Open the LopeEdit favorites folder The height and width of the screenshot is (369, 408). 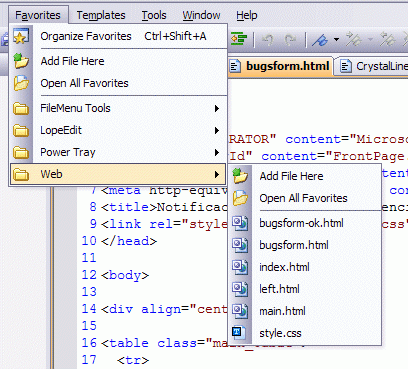coord(118,130)
